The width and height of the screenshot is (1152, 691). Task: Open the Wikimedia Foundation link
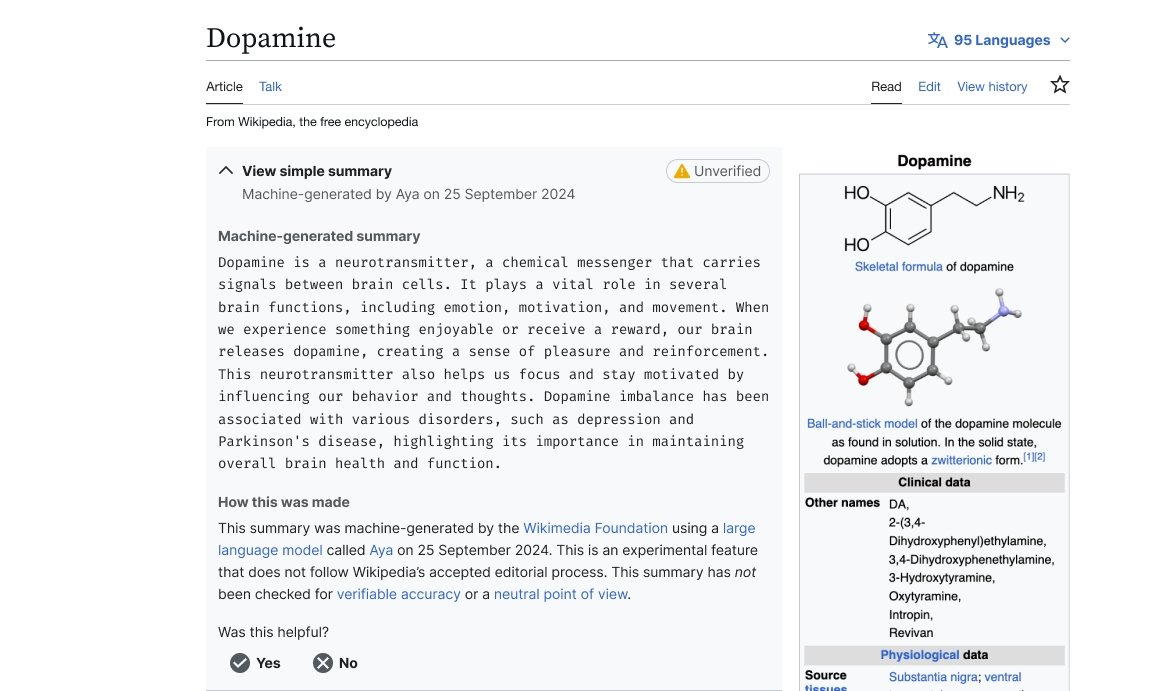coord(595,528)
